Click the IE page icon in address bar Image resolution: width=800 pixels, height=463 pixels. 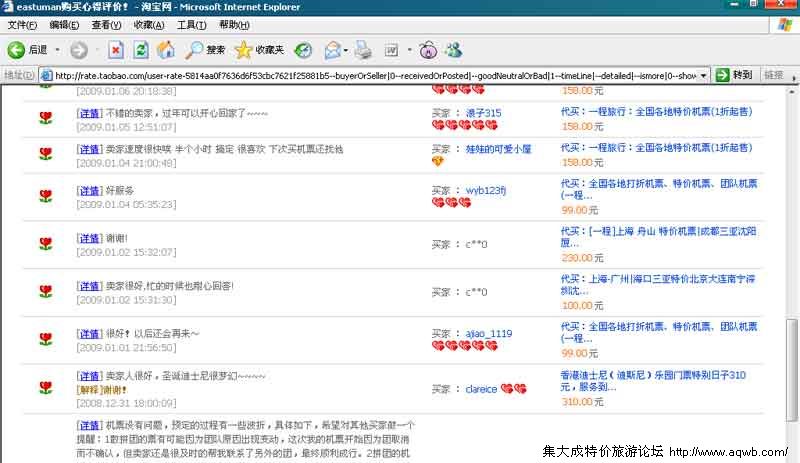pos(46,76)
